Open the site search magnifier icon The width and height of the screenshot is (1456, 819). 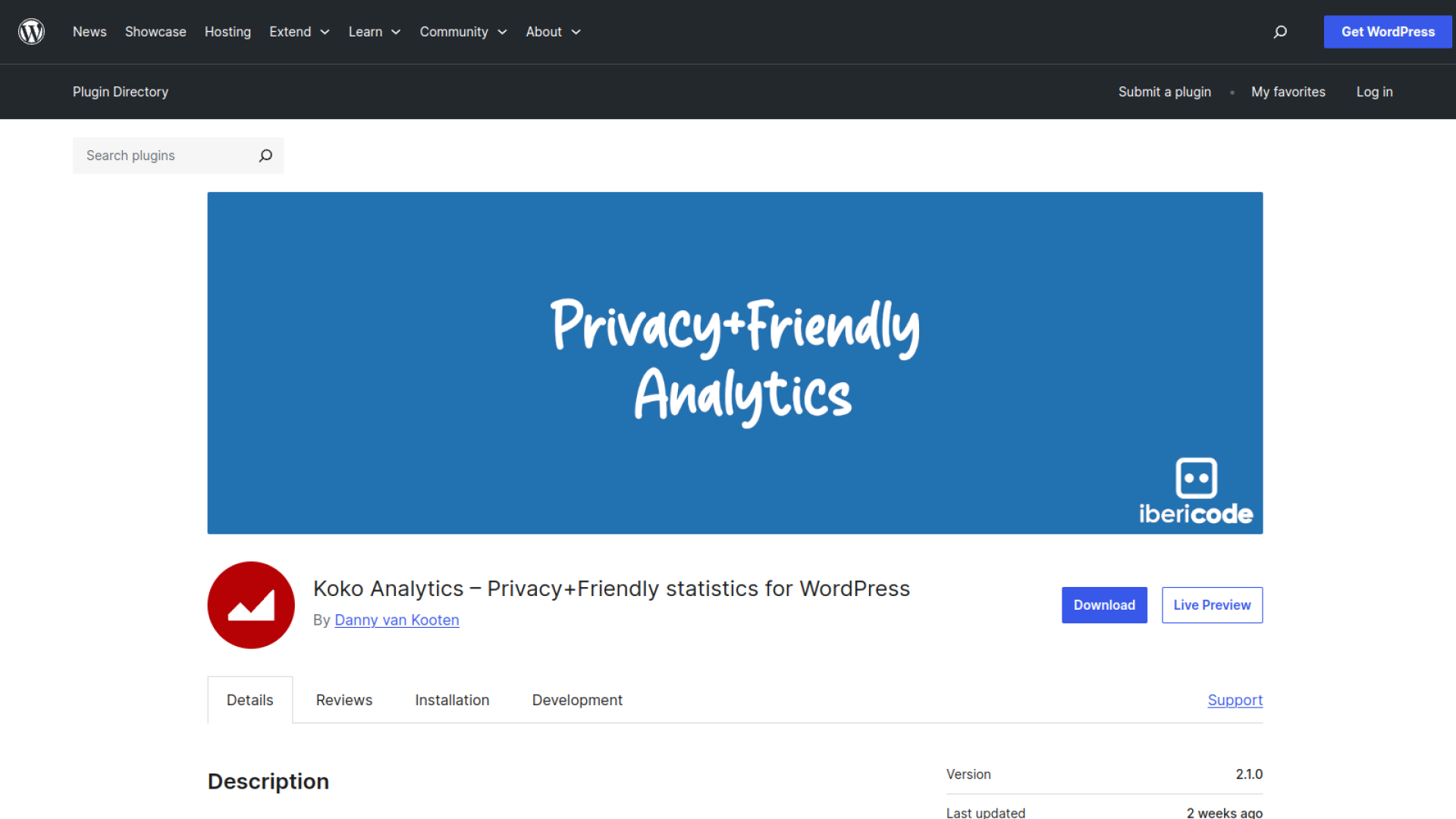tap(1280, 32)
